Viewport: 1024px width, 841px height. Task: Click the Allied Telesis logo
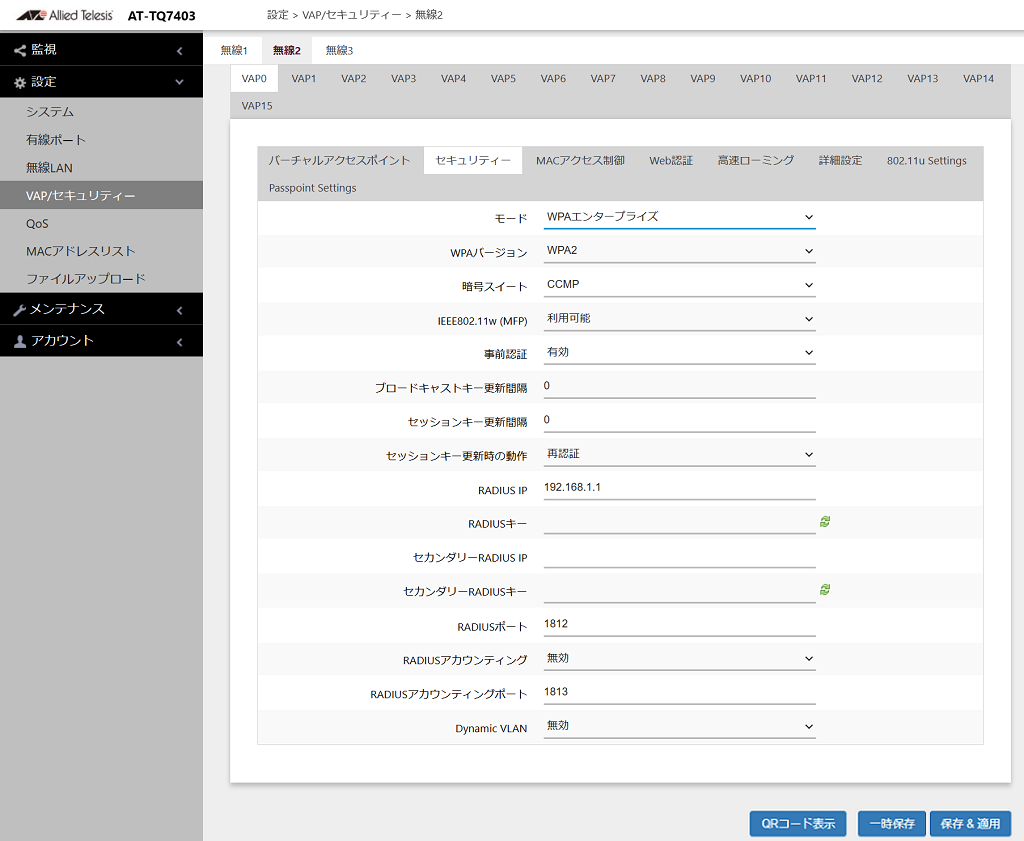(65, 15)
